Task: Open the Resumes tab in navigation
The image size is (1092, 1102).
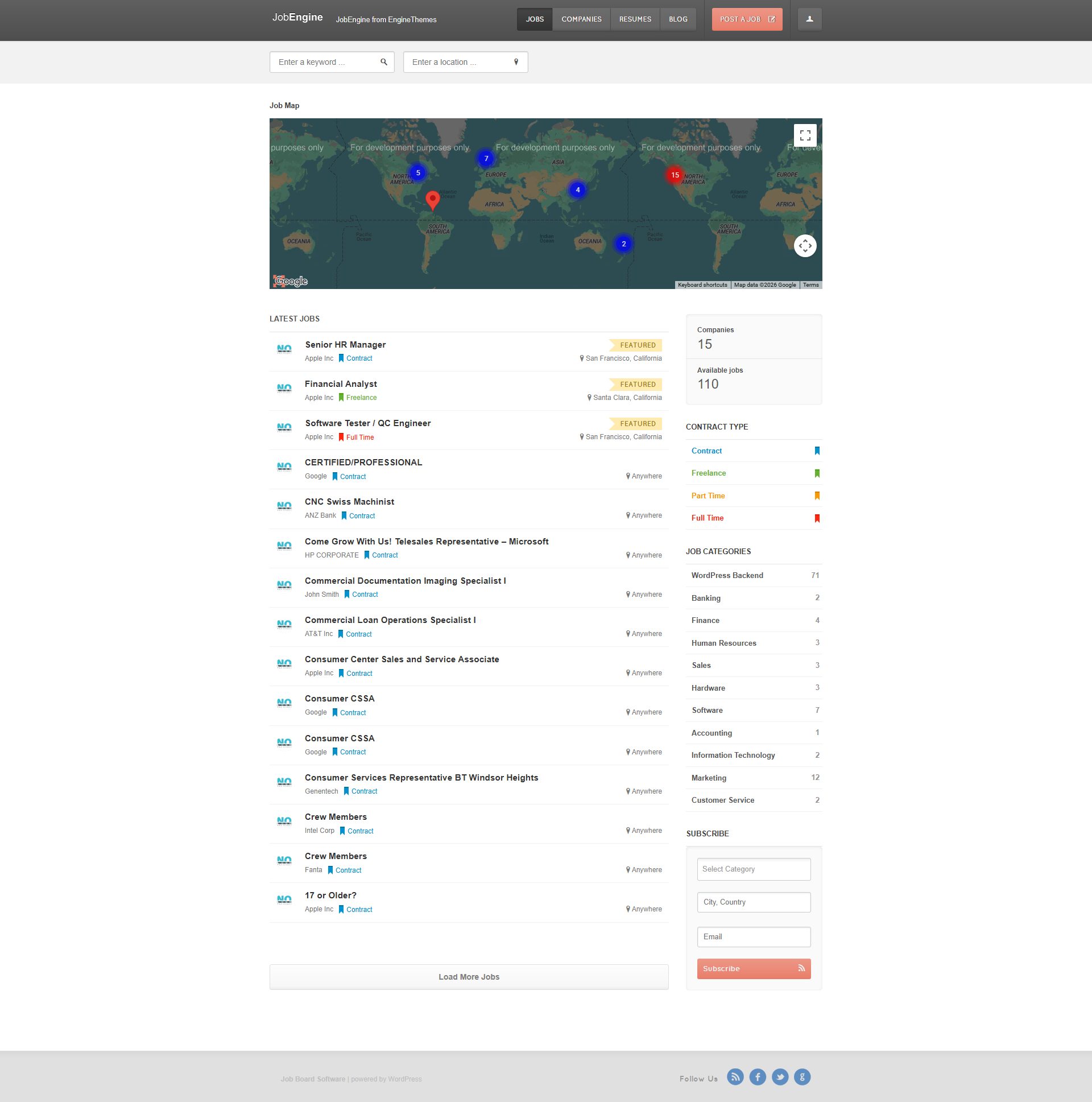Action: [x=635, y=19]
